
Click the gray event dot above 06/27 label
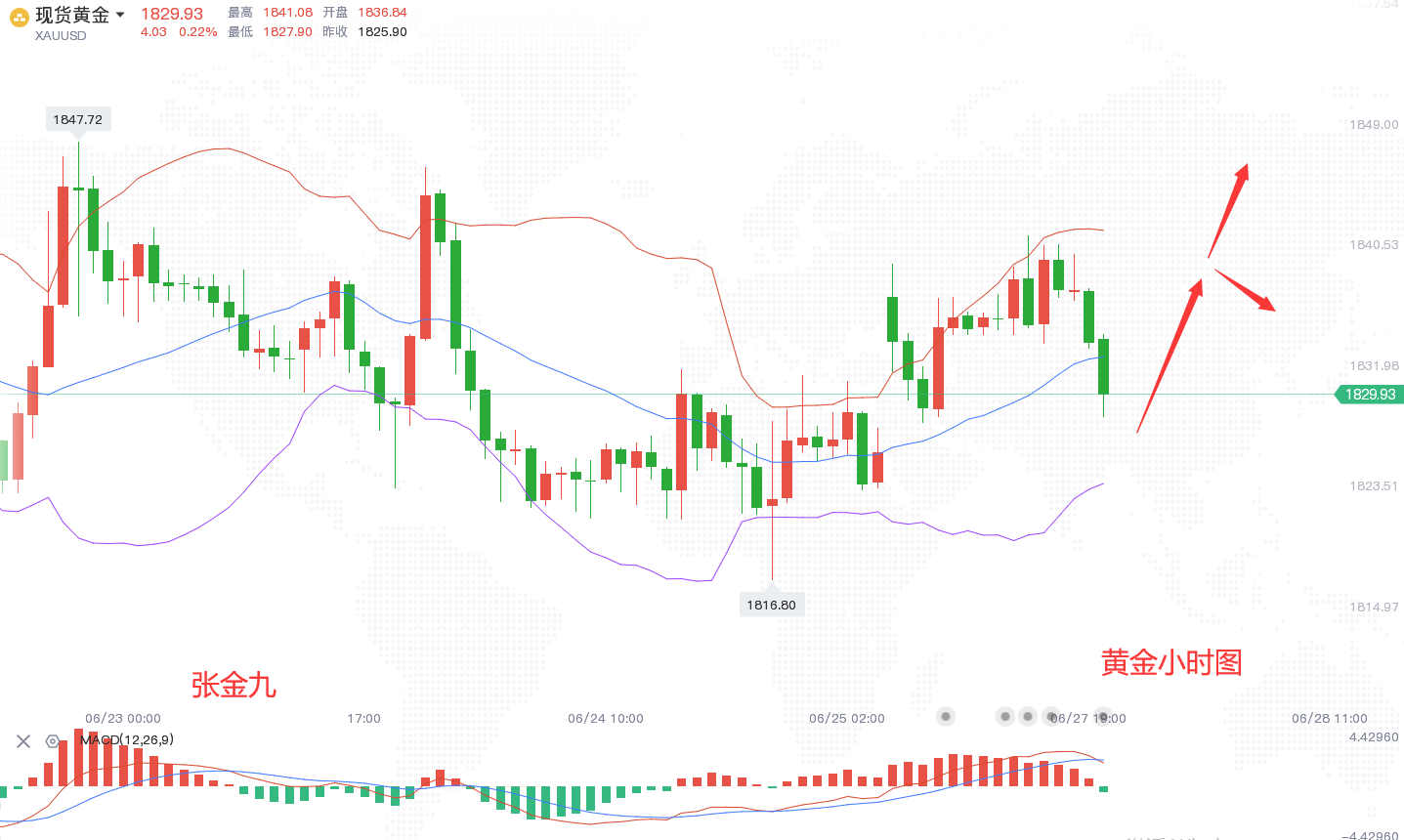[x=1051, y=716]
